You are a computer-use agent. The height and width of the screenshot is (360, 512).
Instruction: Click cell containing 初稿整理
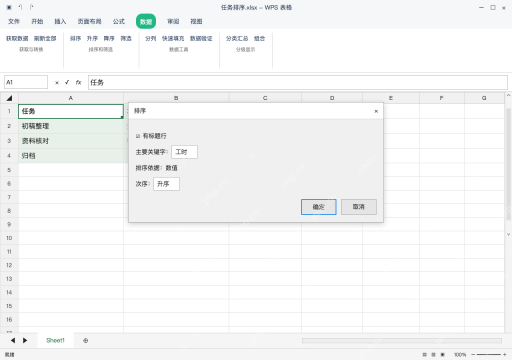click(71, 126)
